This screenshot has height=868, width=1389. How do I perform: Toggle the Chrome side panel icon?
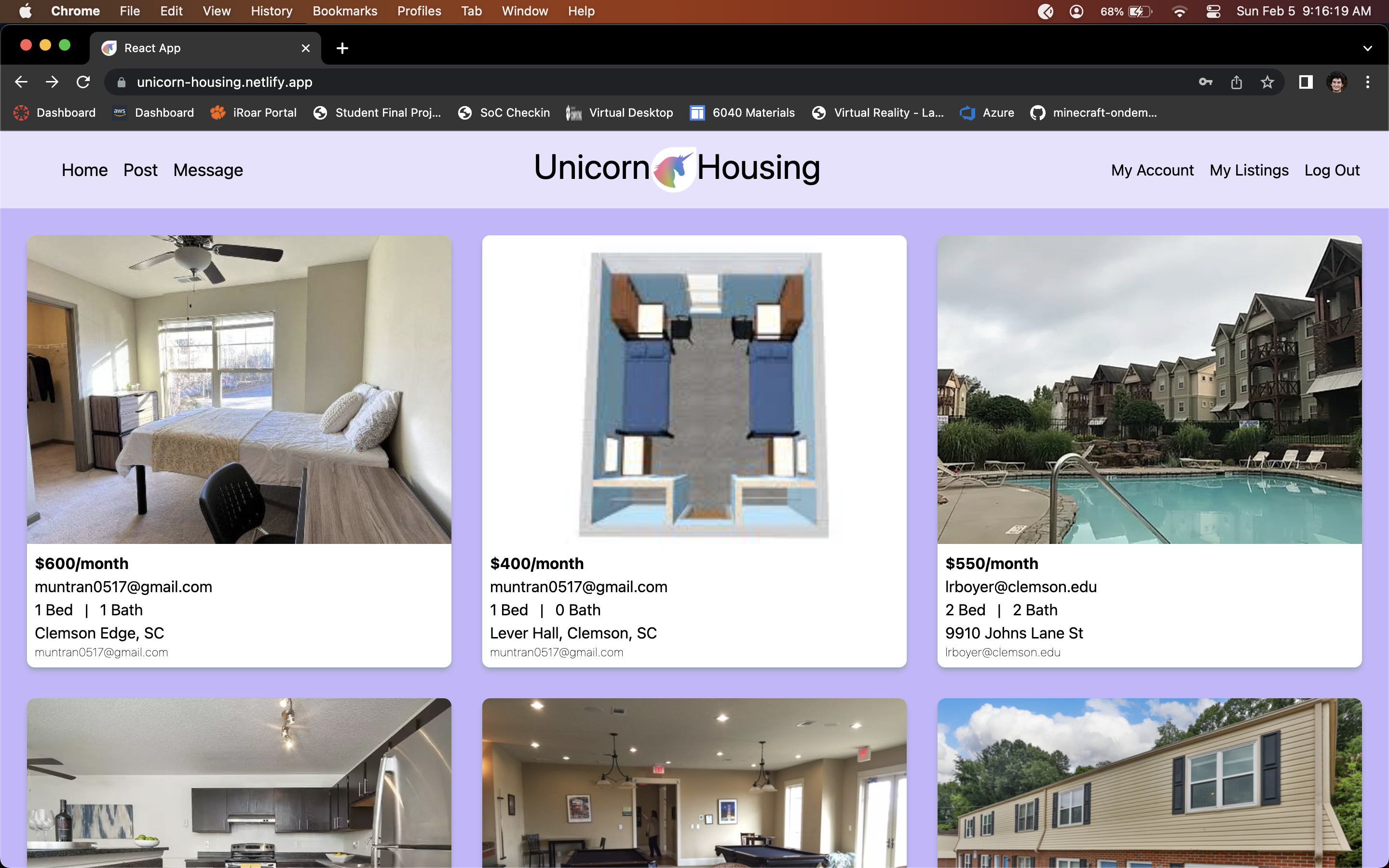tap(1306, 82)
